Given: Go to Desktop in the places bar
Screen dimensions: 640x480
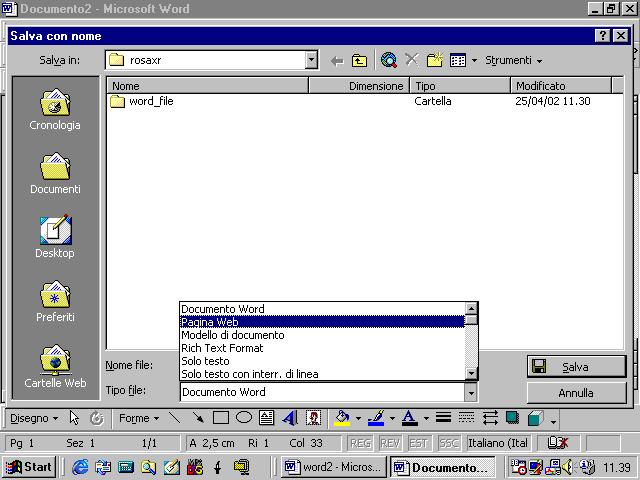Looking at the screenshot, I should 55,237.
